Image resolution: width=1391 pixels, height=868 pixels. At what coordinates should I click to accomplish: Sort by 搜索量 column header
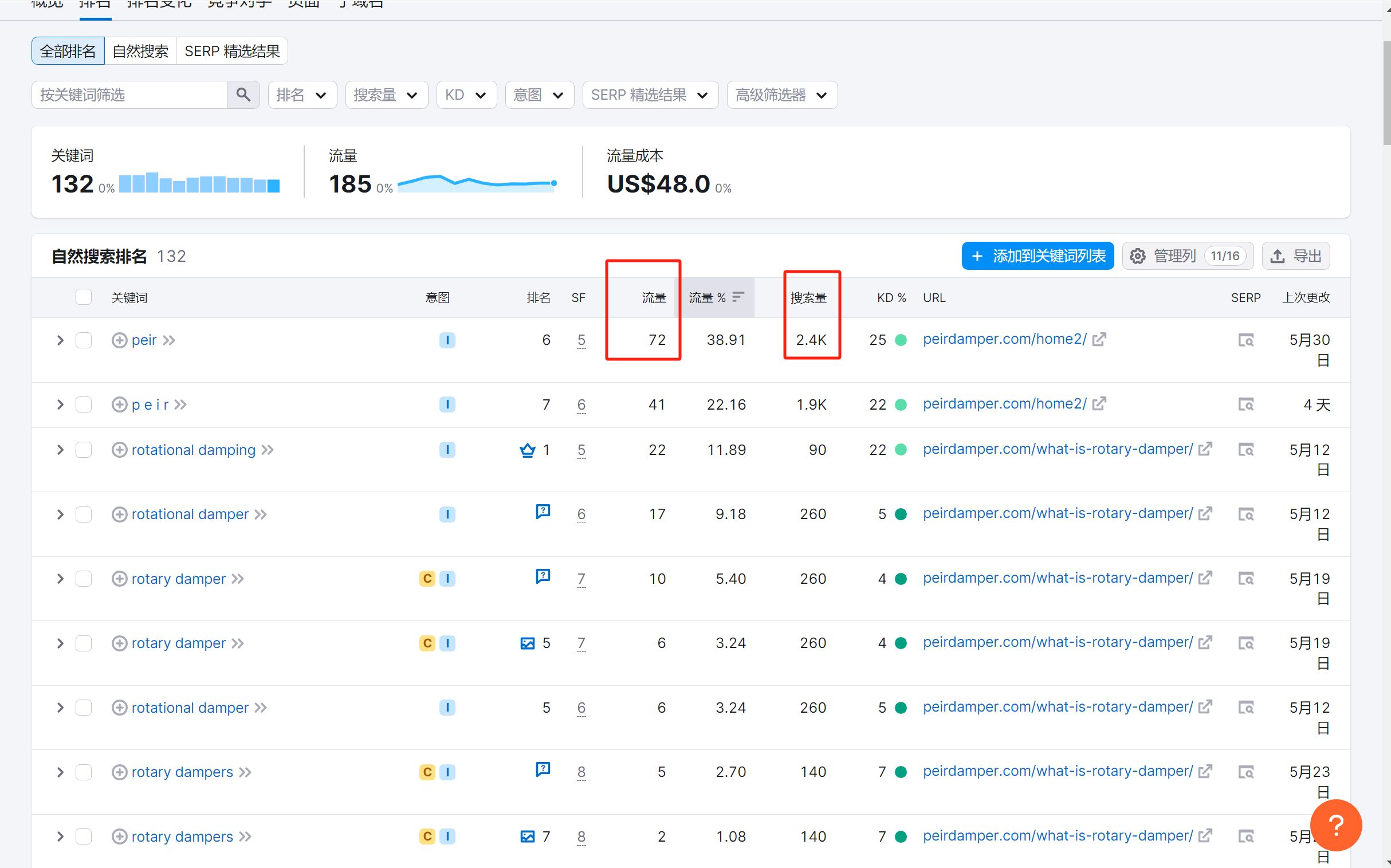(x=808, y=297)
